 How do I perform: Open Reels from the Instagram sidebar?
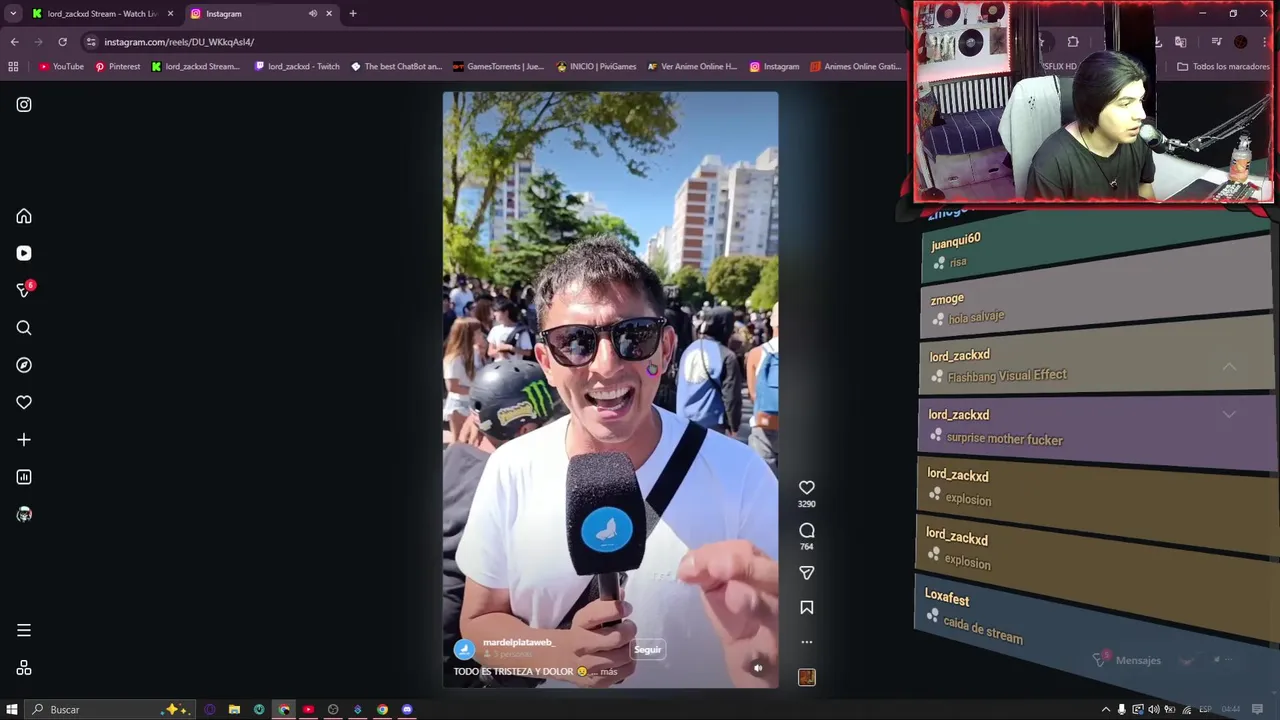(x=24, y=253)
